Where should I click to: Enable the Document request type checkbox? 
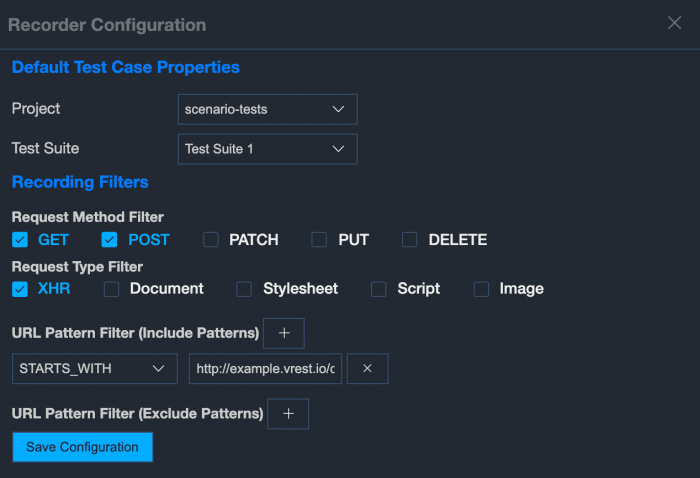click(112, 289)
